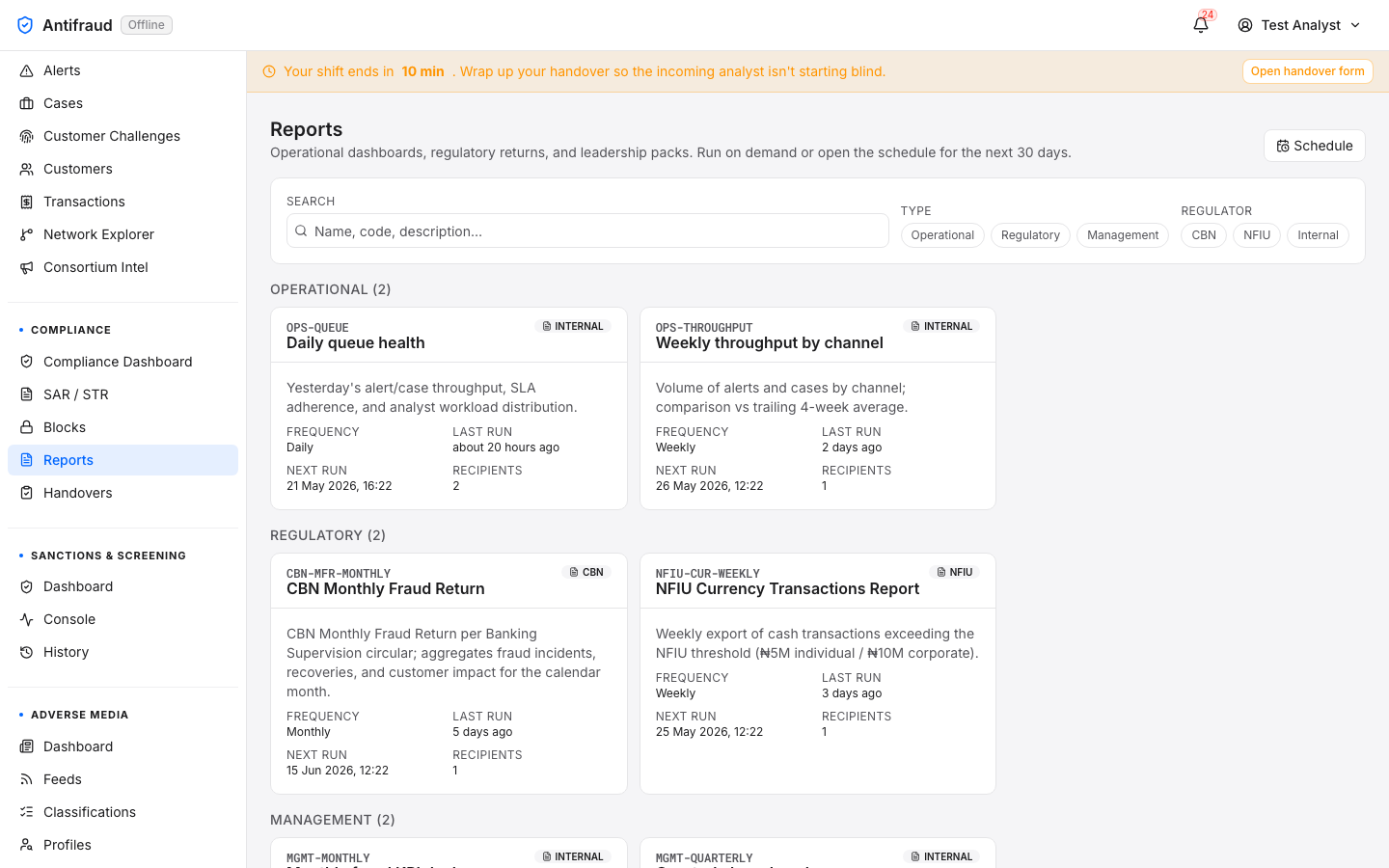Click the Transactions receipt icon
Screen dimensions: 1389x868
[27, 202]
